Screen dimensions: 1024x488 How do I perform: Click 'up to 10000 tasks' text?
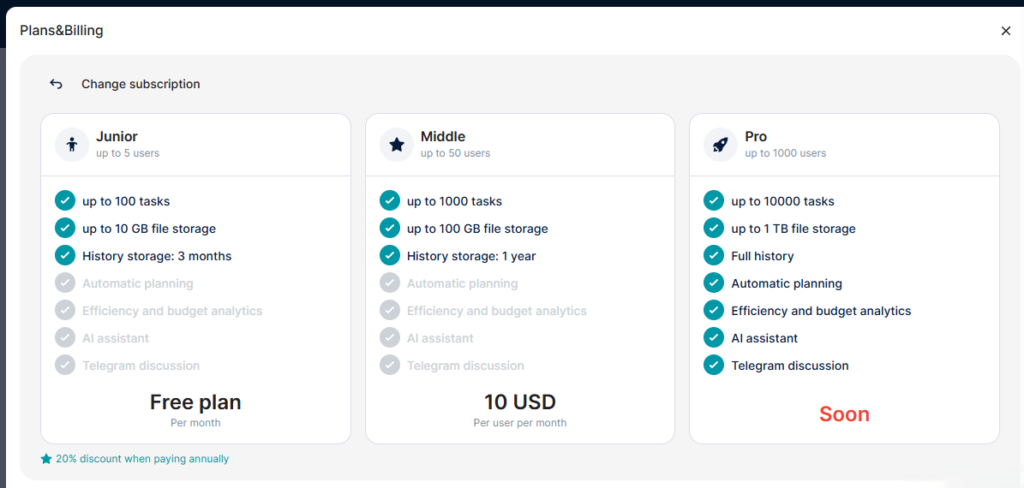coord(783,201)
